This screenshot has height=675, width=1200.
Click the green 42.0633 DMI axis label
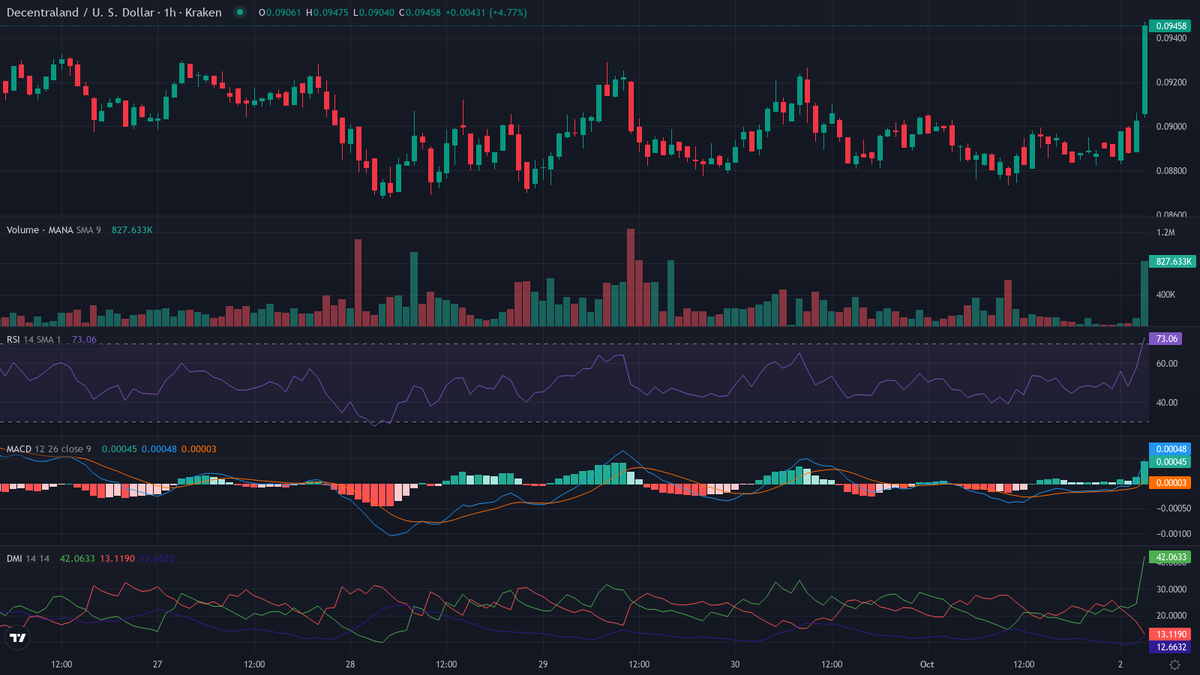[x=1171, y=557]
